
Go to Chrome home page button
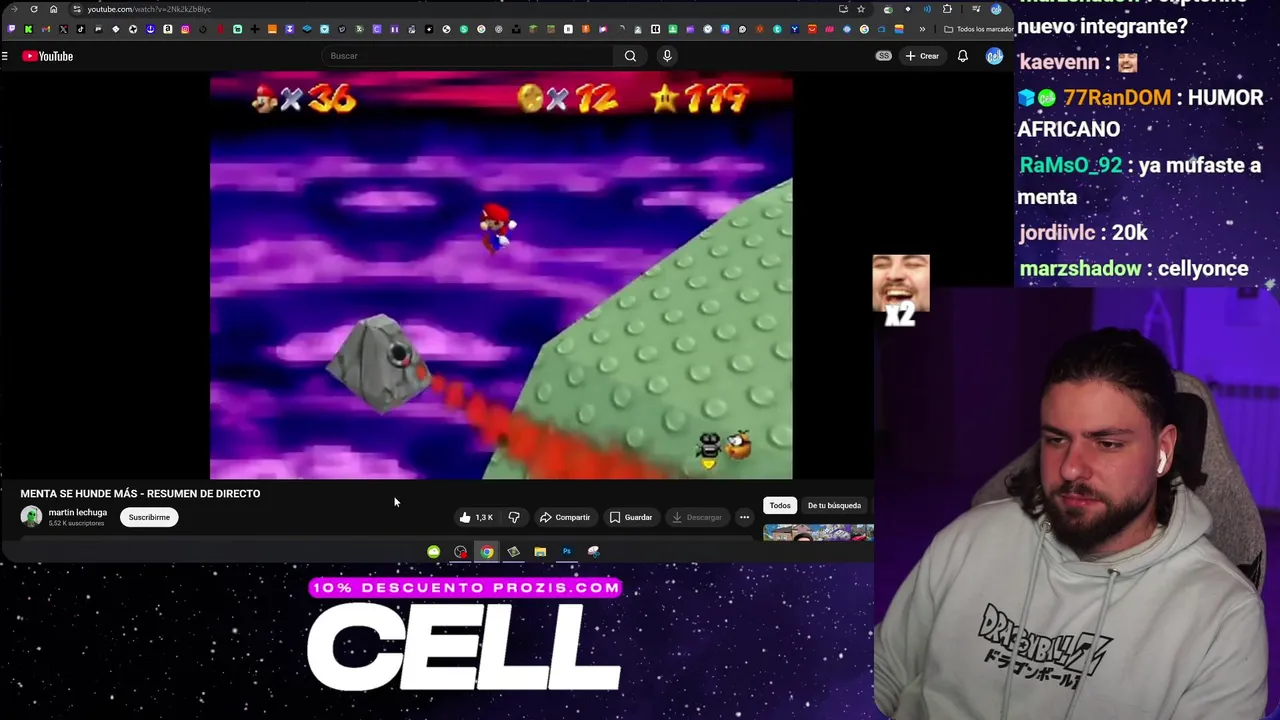pos(53,9)
